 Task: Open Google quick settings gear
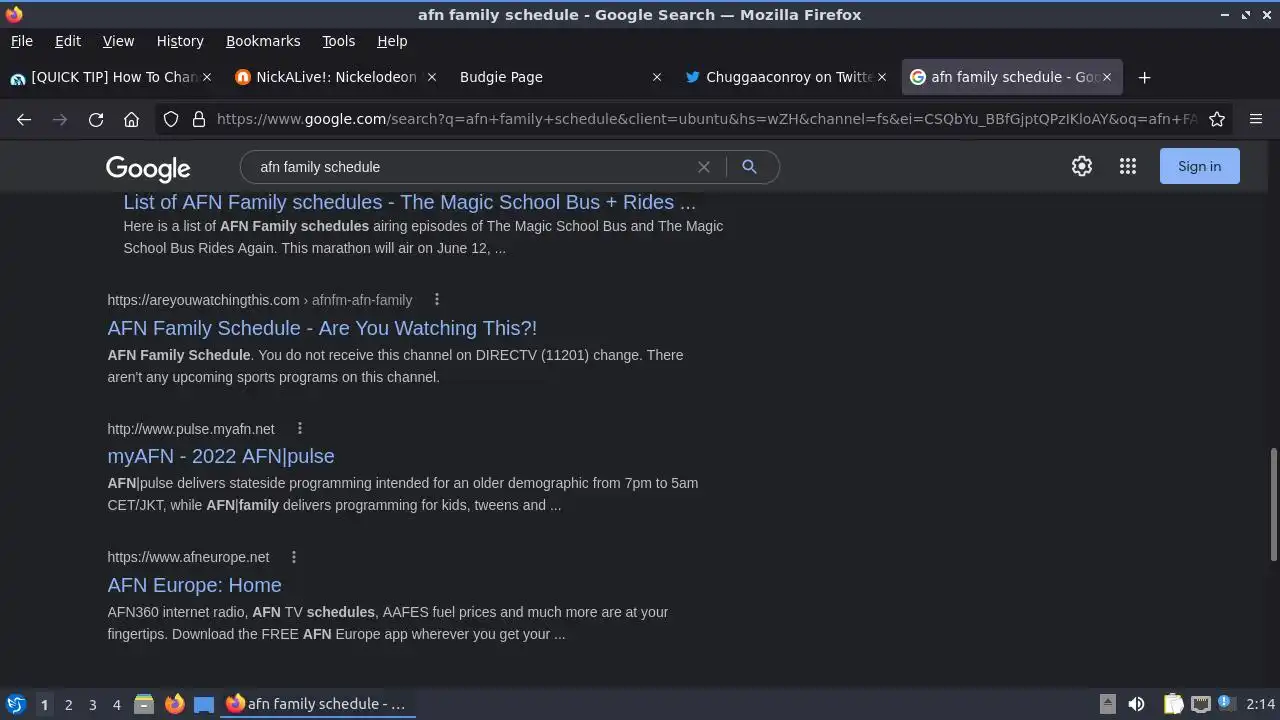click(1082, 166)
